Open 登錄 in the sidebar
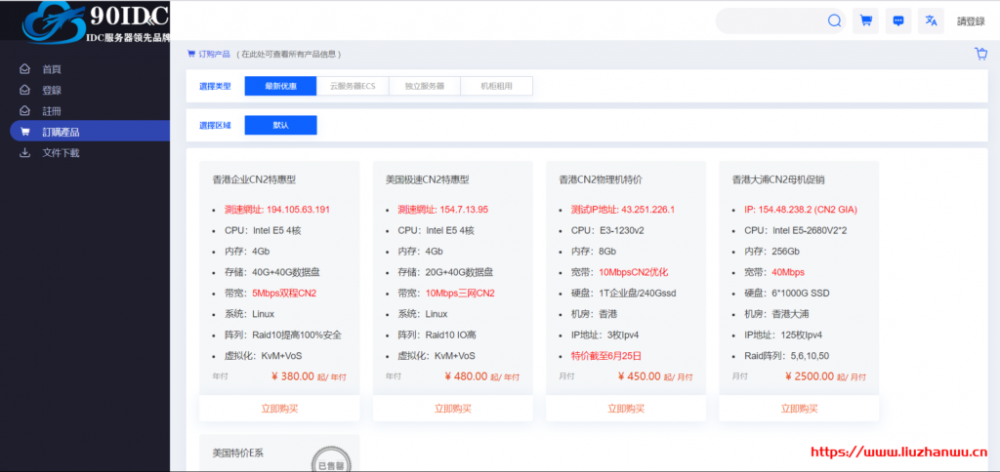This screenshot has height=472, width=1000. (51, 90)
